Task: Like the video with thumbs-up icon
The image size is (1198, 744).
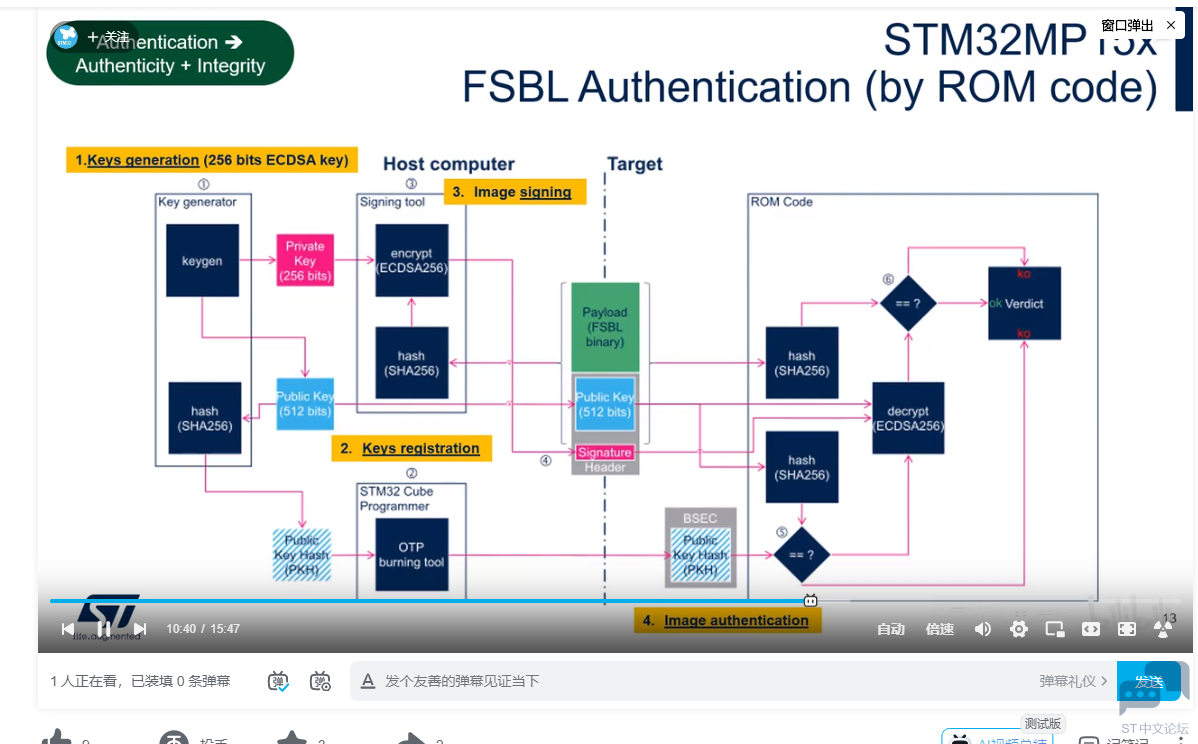Action: click(x=56, y=737)
